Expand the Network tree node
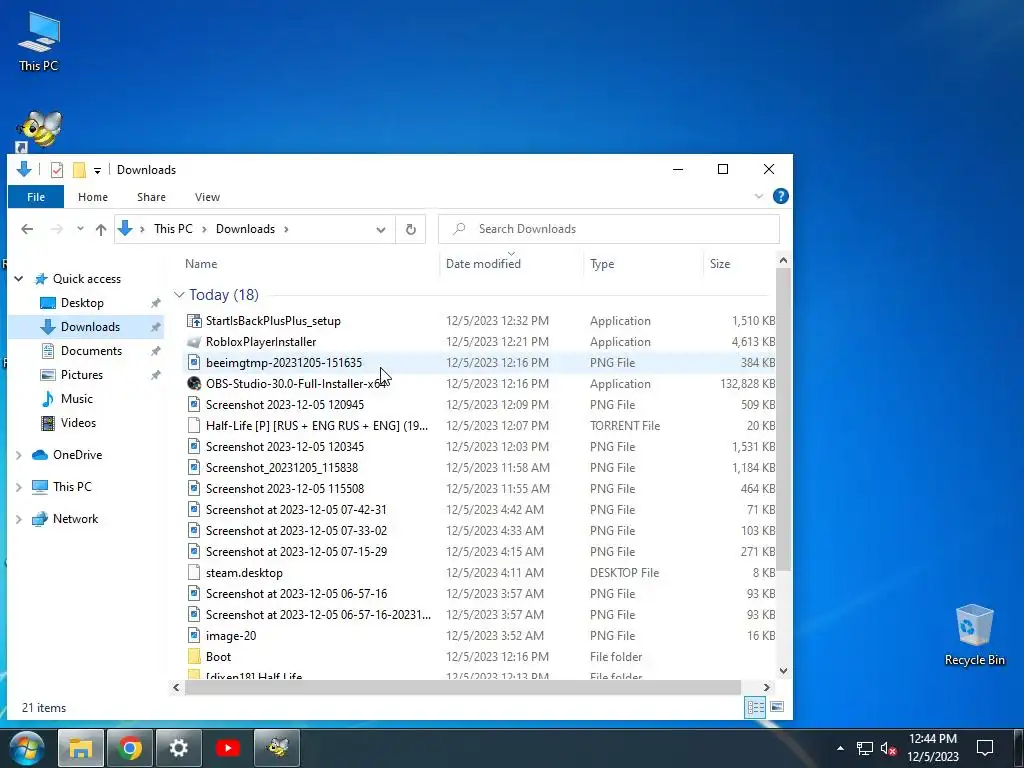Screen dimensions: 1024x768 (x=19, y=519)
